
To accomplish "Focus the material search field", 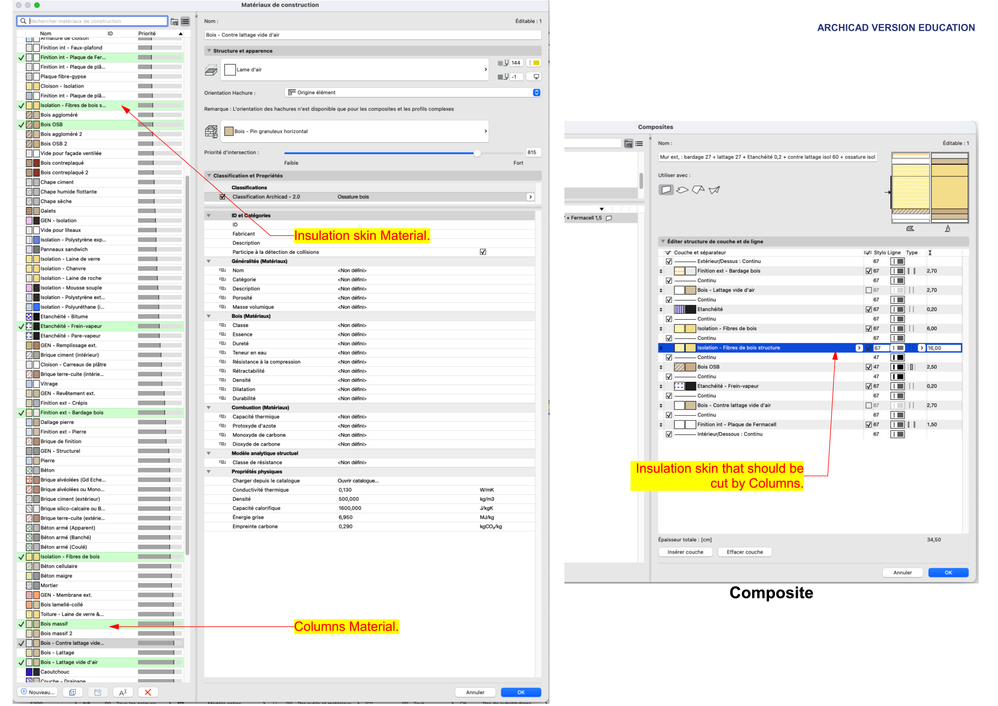I will tap(92, 21).
